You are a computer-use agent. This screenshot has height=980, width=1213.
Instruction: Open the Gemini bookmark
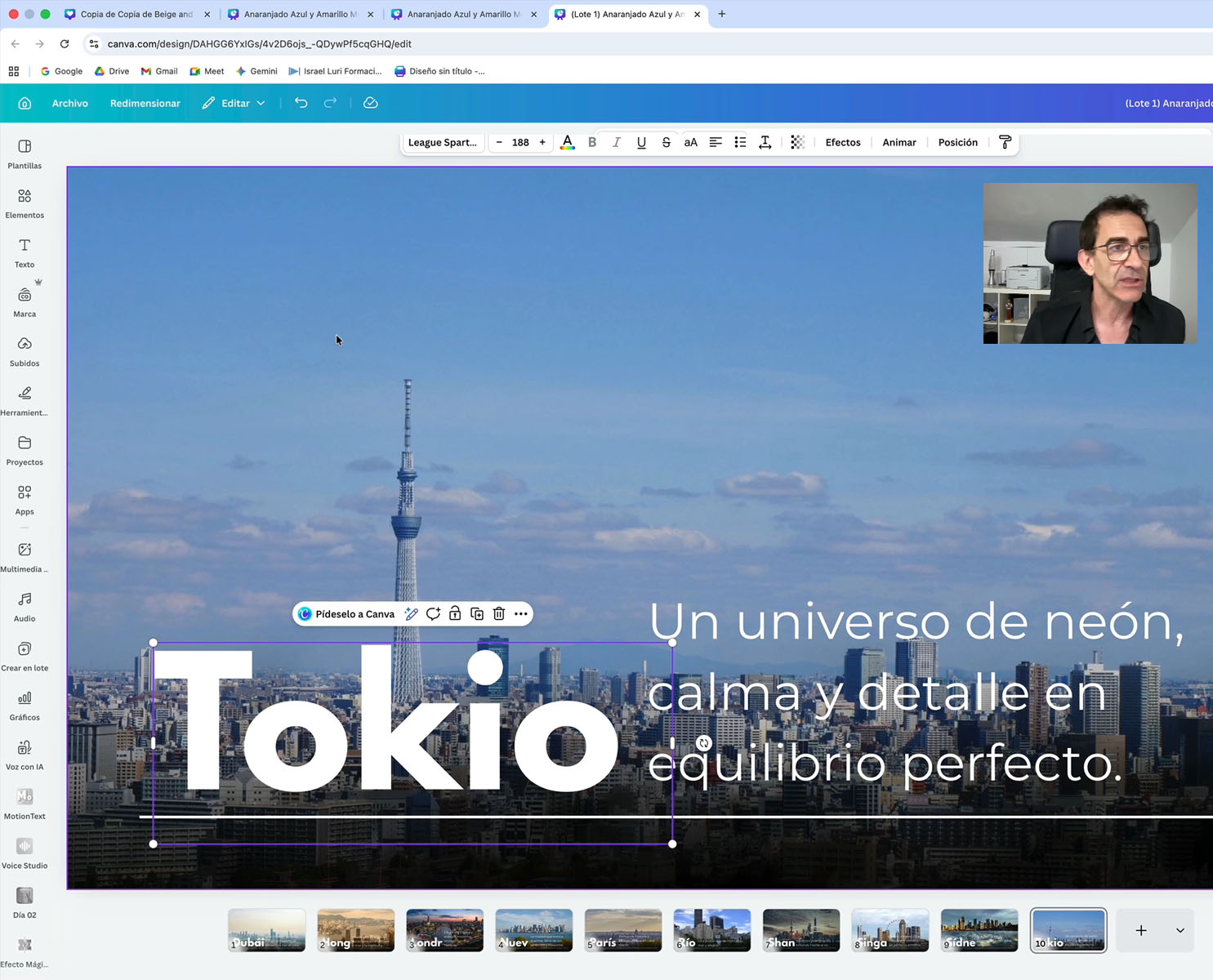coord(256,71)
